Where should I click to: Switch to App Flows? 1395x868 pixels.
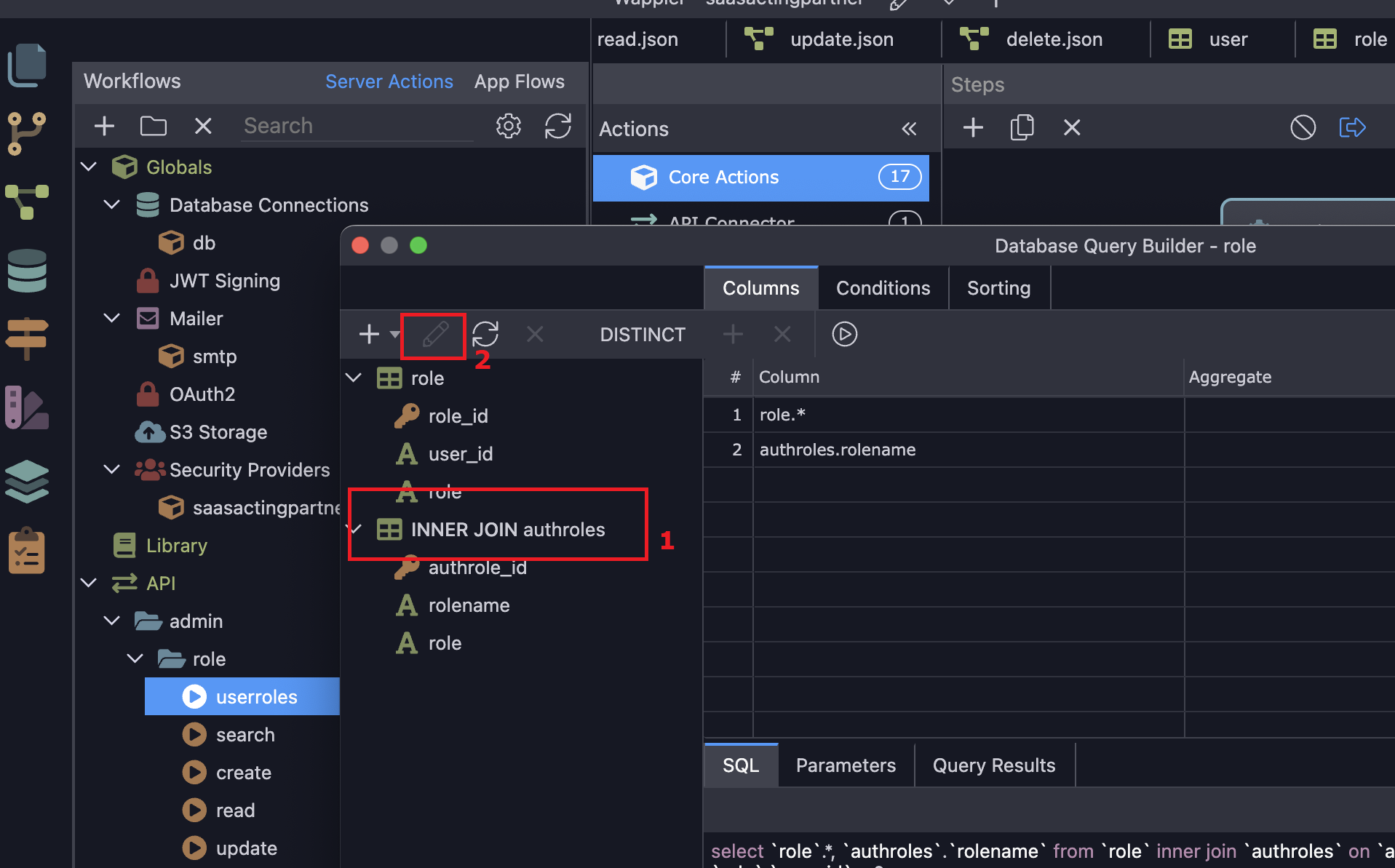point(520,81)
